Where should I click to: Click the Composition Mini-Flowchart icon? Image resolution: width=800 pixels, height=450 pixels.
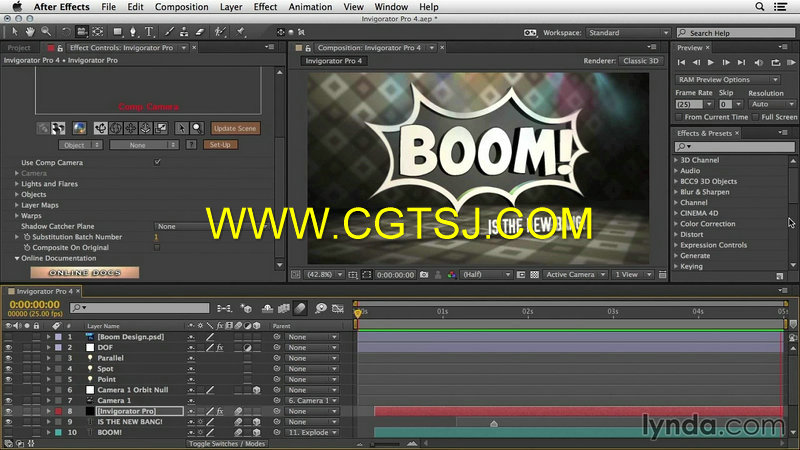coord(224,308)
